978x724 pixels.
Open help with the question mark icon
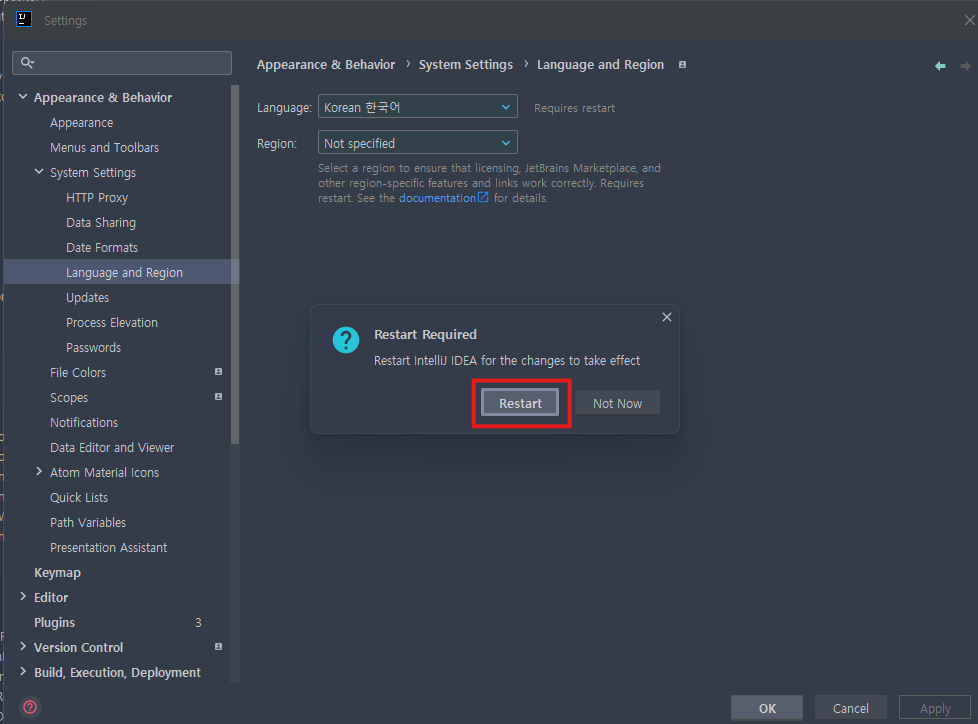30,707
